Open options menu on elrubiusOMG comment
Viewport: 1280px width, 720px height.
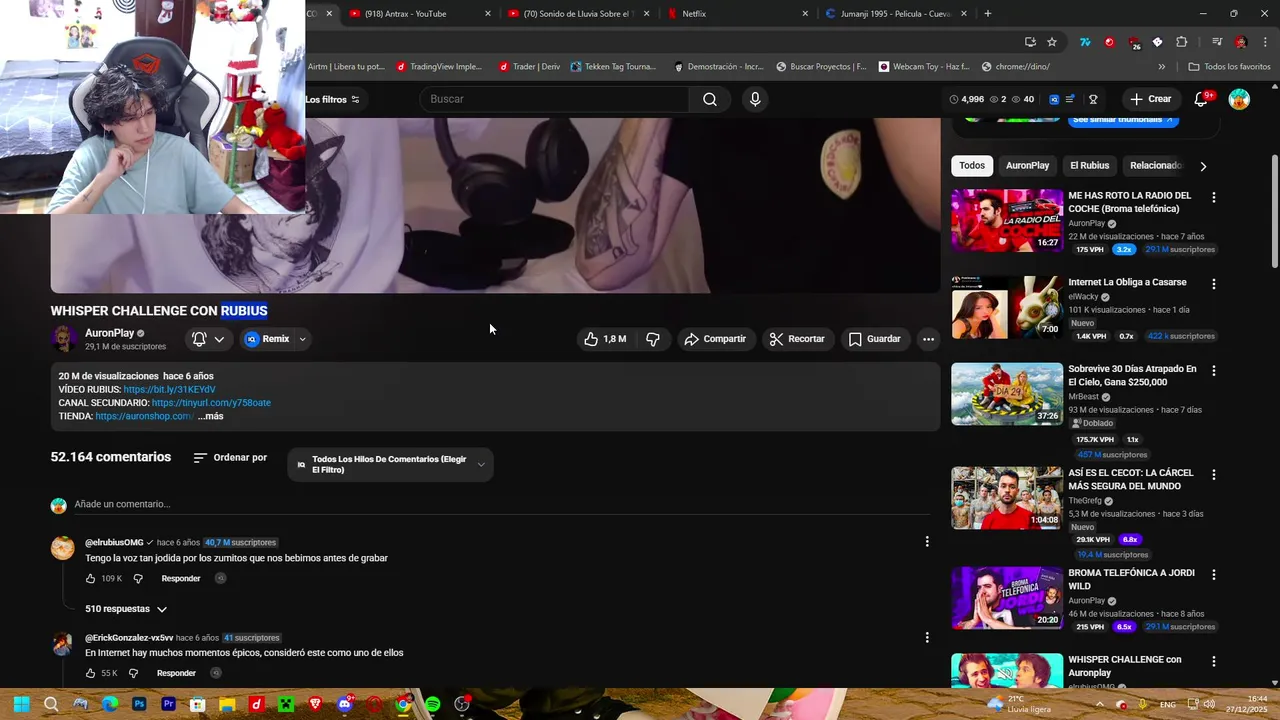pos(927,542)
